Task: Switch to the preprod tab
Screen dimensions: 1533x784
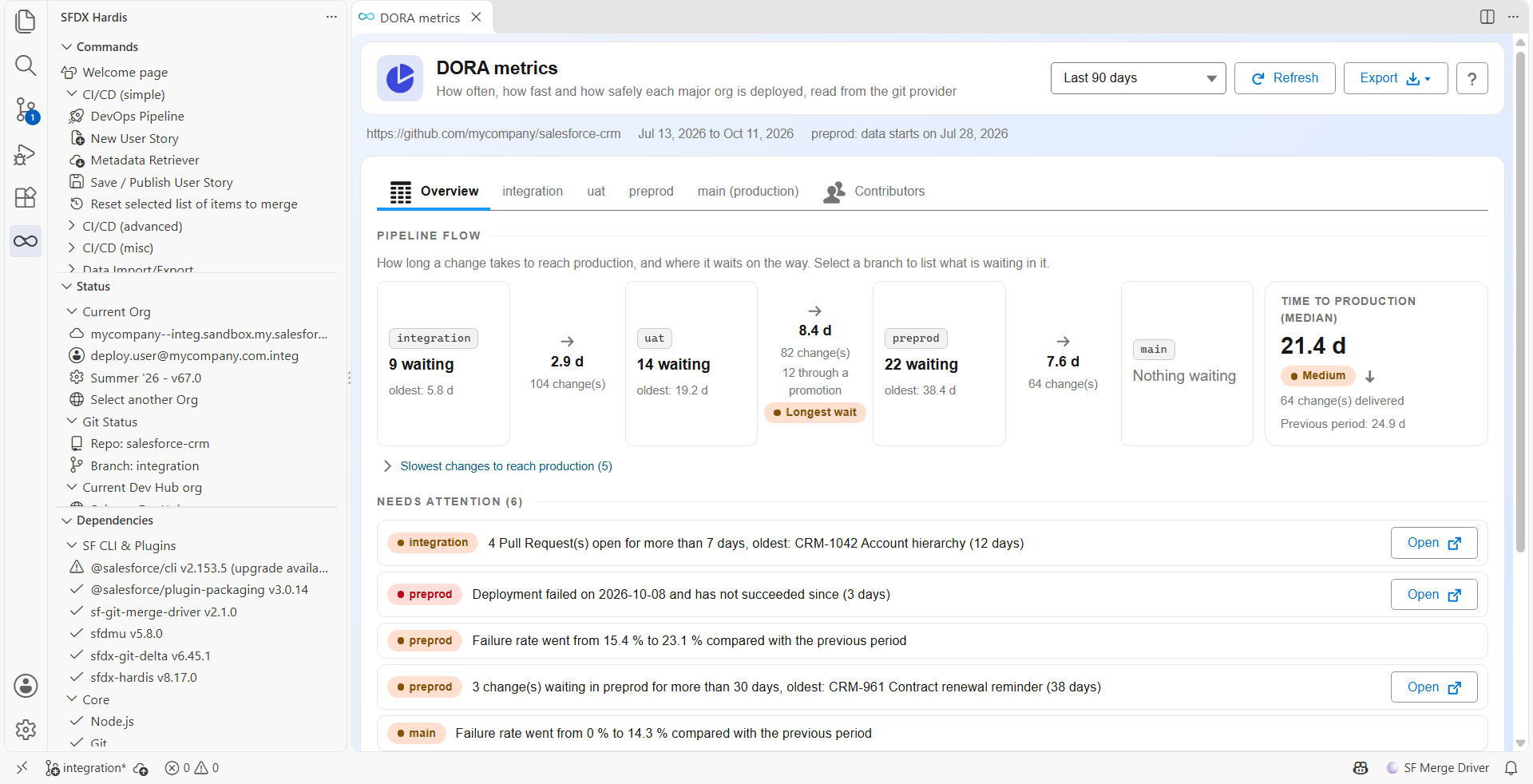Action: pyautogui.click(x=651, y=192)
